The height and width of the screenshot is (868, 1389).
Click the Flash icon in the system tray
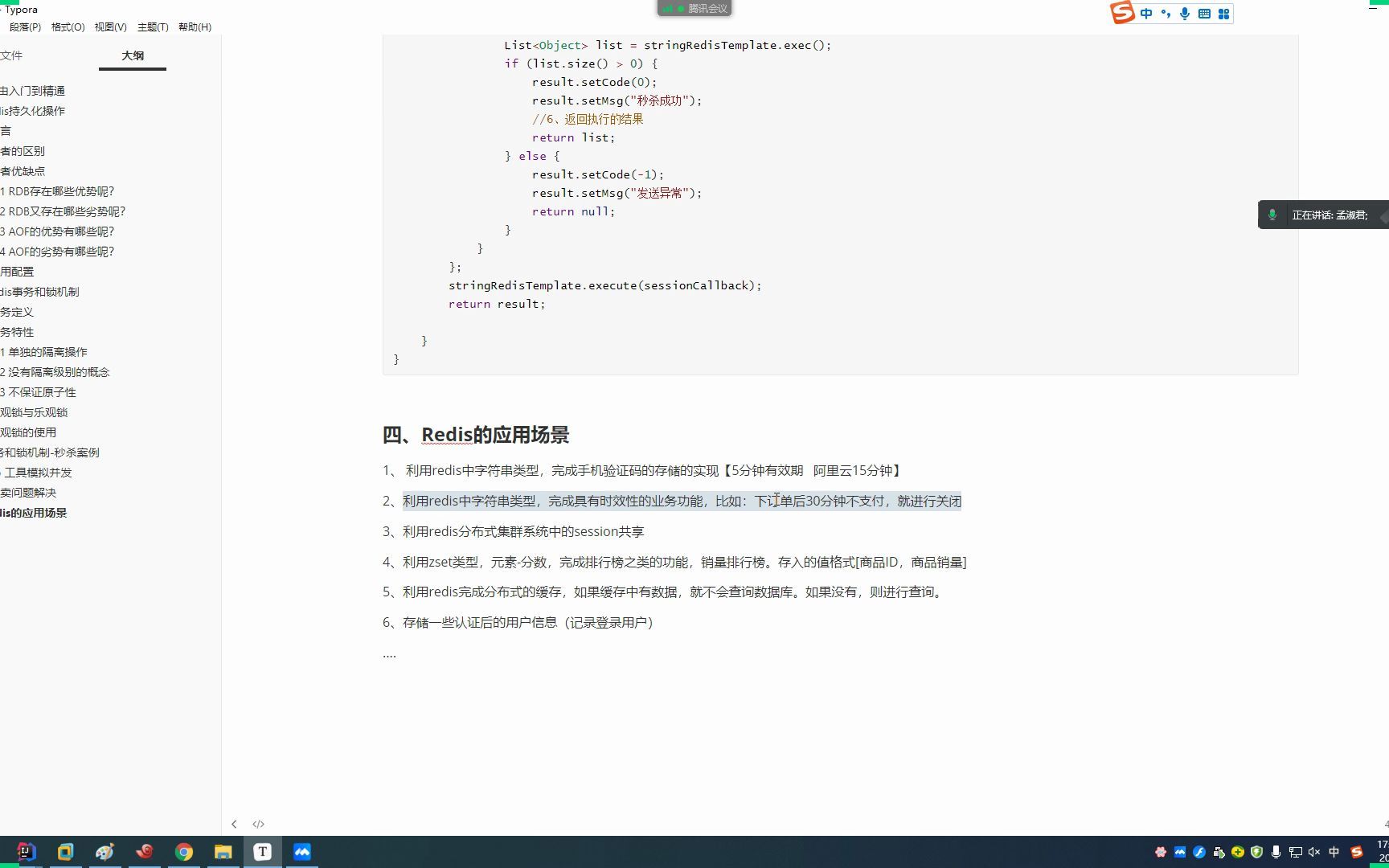coord(1199,852)
